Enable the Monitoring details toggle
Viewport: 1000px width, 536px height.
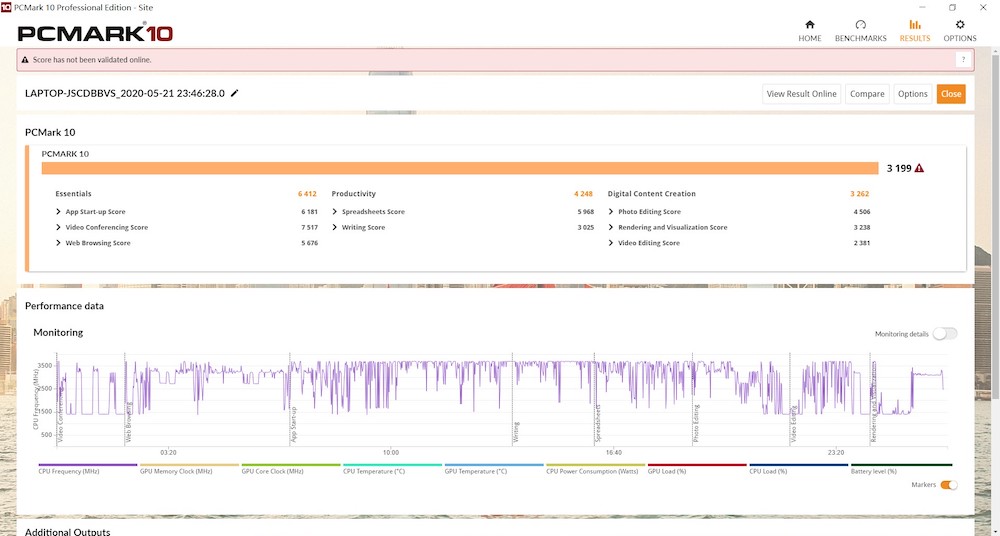944,334
